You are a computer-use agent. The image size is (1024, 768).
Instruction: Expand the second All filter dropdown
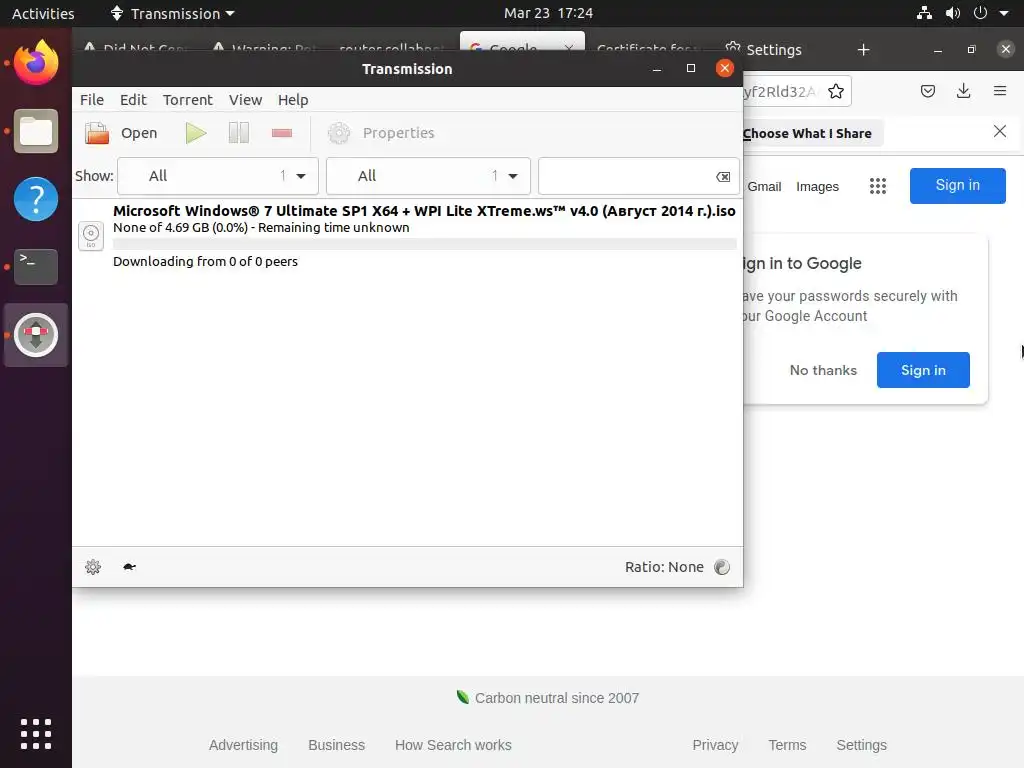point(428,176)
